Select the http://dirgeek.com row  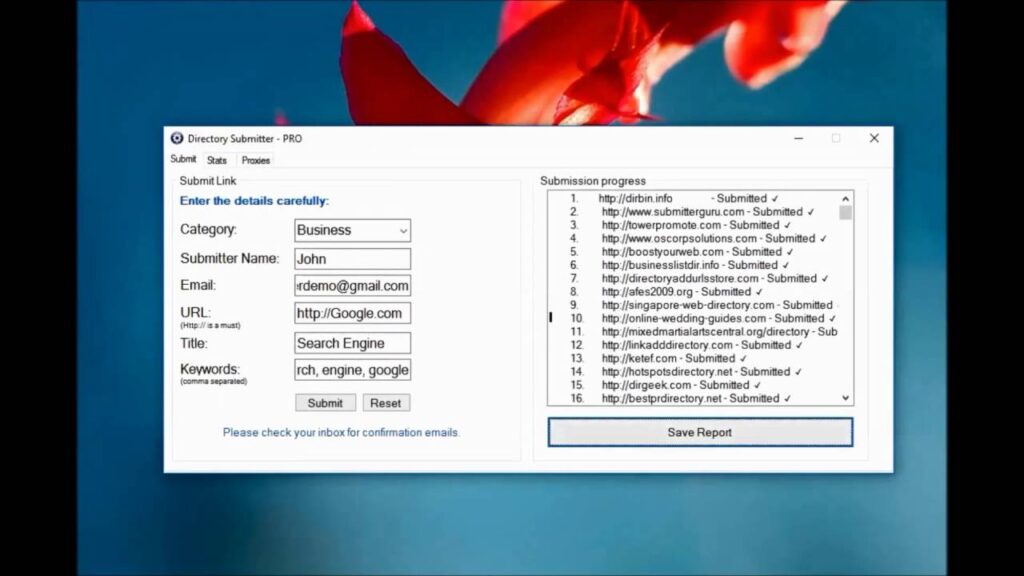(x=694, y=385)
